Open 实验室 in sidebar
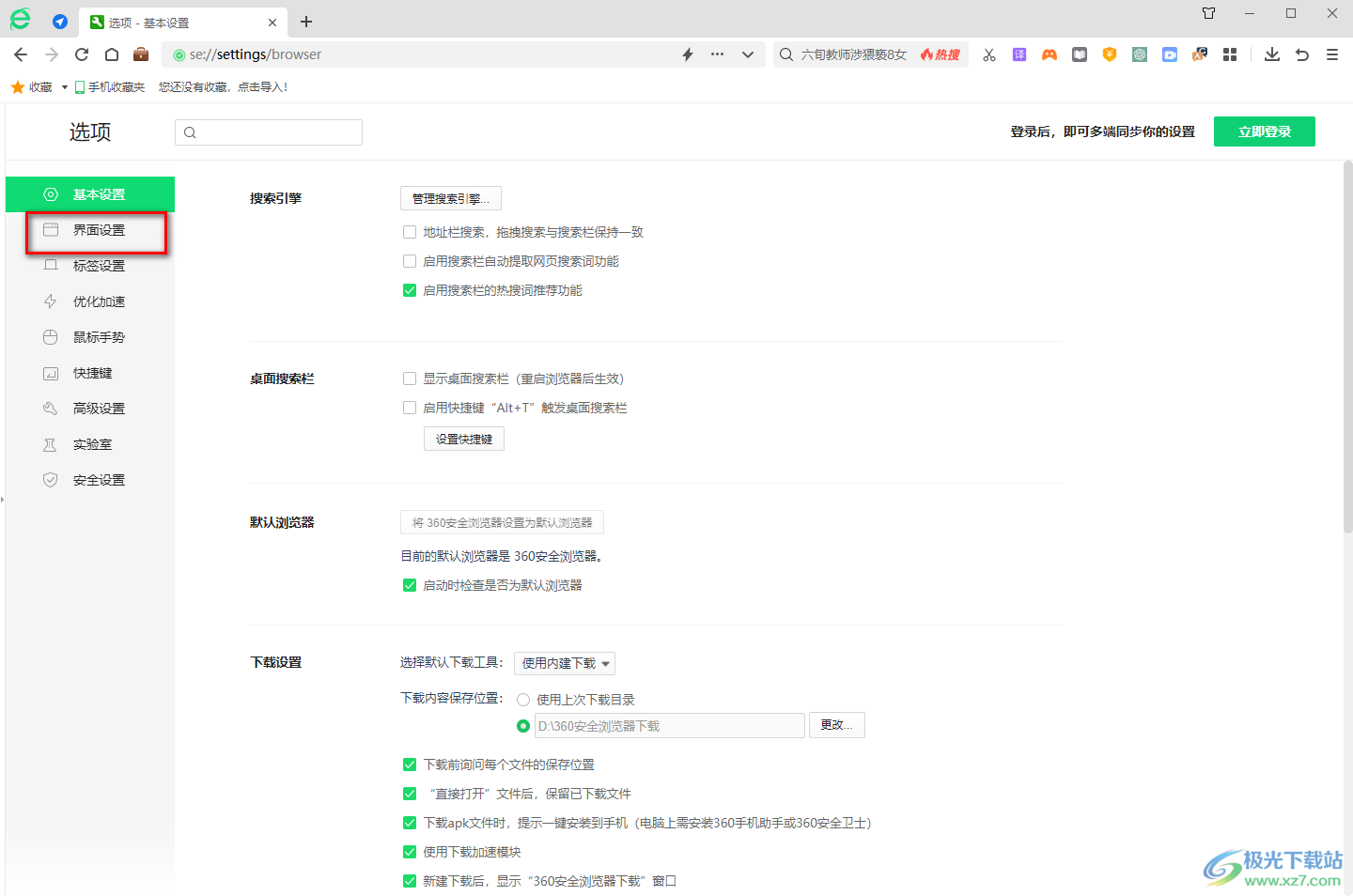1353x896 pixels. [90, 444]
